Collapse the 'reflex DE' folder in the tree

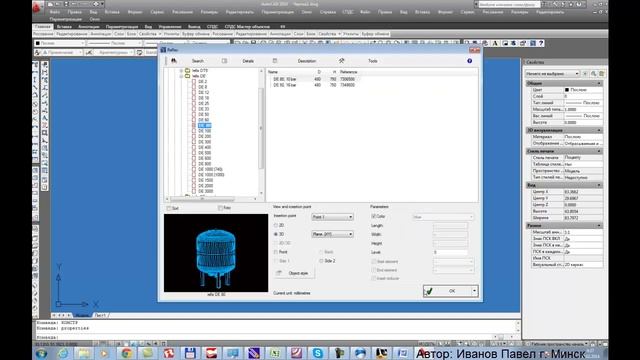pyautogui.click(x=181, y=76)
